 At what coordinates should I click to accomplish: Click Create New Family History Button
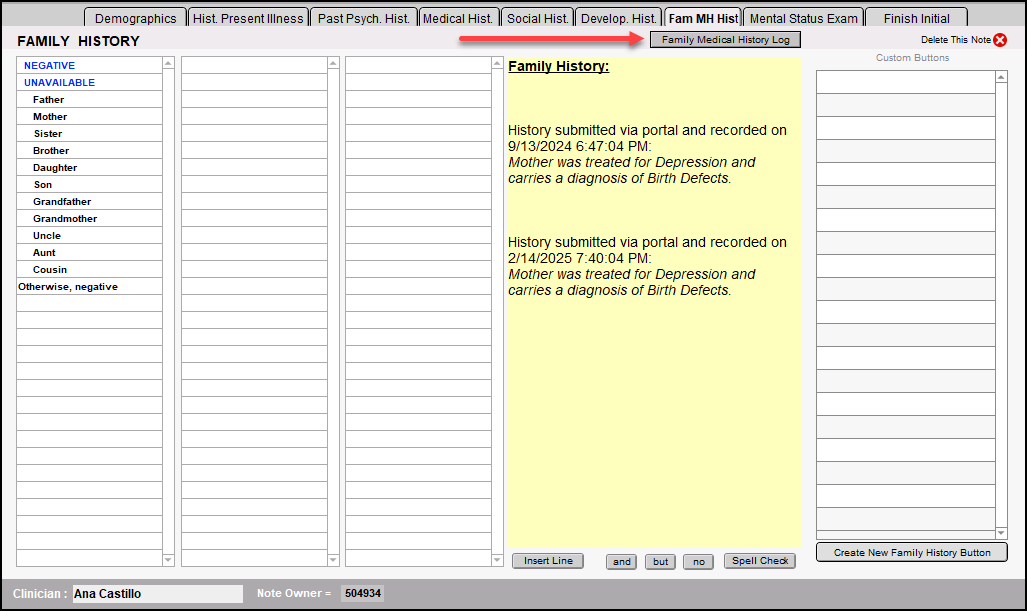tap(911, 552)
